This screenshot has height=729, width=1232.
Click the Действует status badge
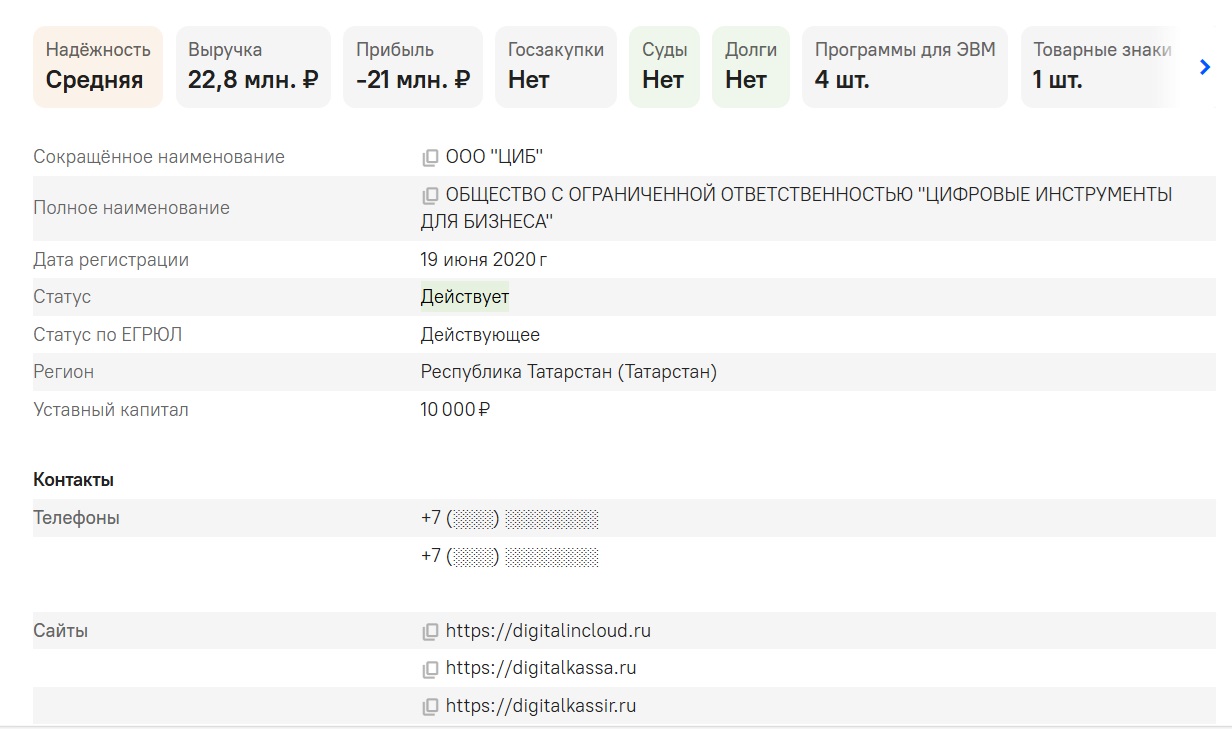[x=464, y=297]
